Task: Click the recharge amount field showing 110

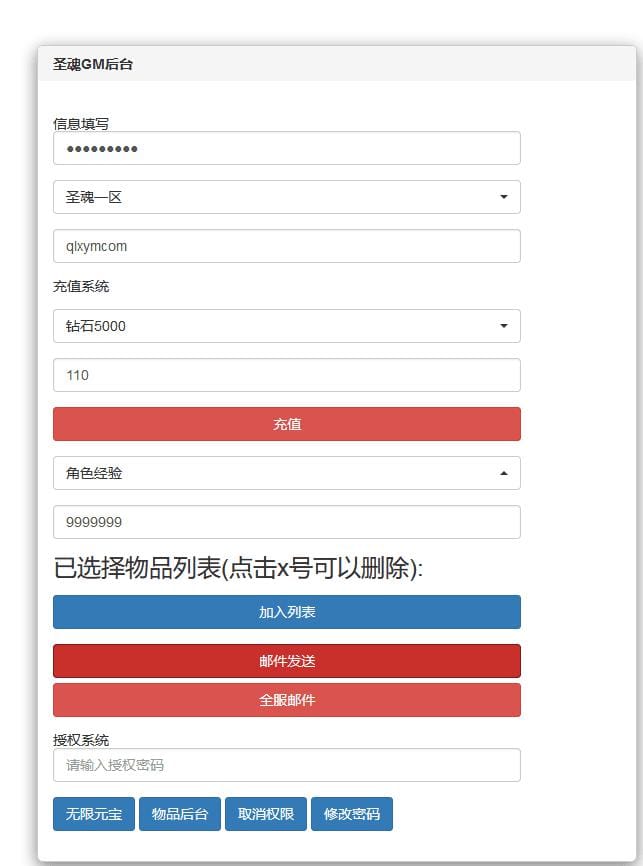Action: click(286, 375)
